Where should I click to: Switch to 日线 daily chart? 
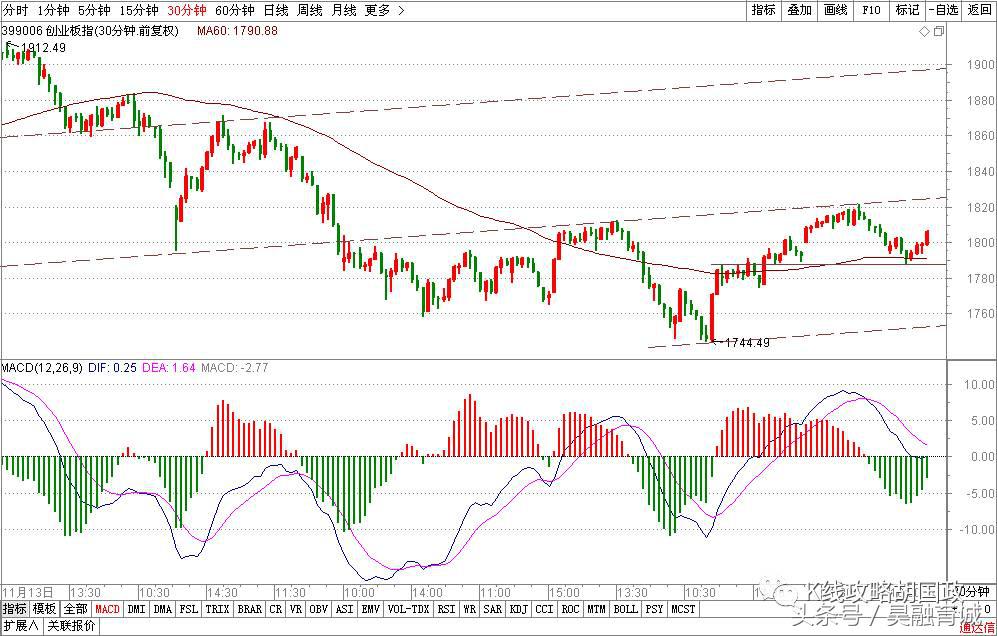coord(276,10)
